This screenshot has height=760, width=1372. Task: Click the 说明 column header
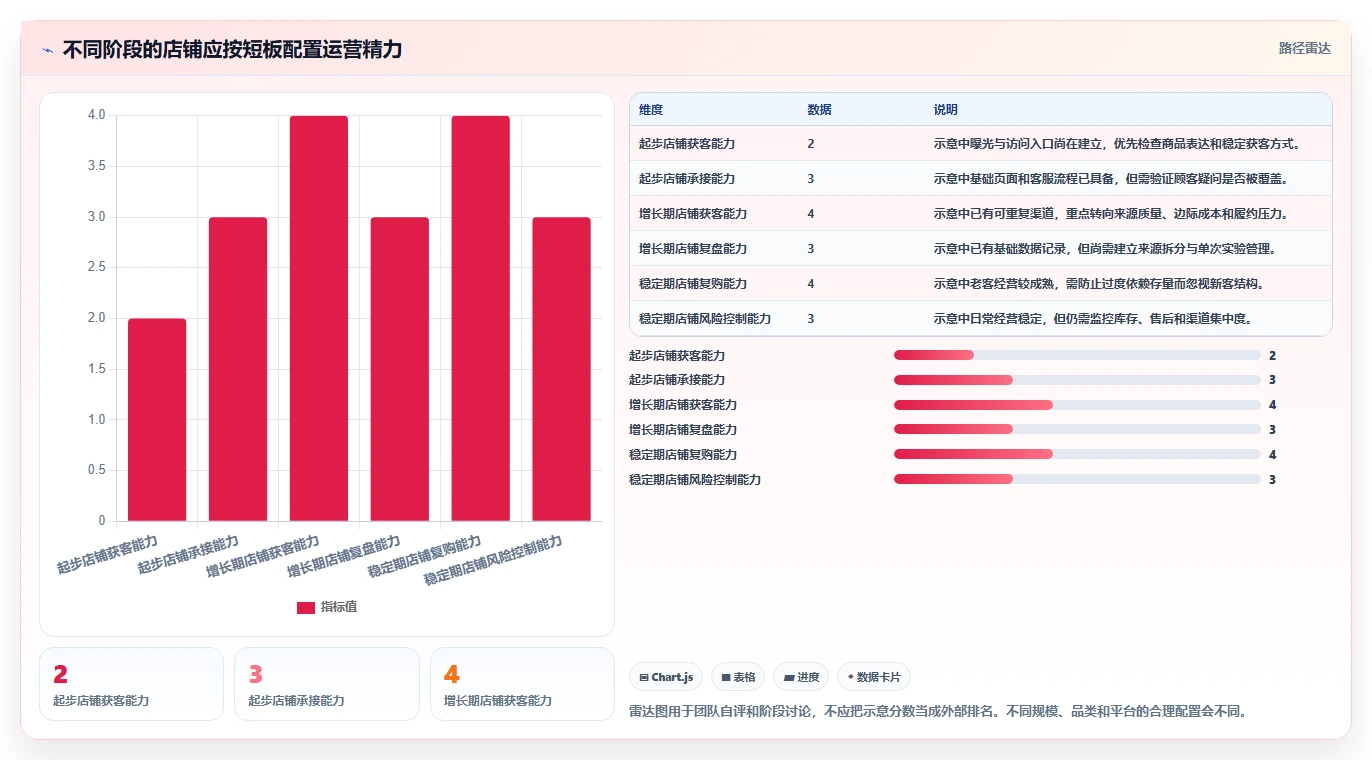click(946, 110)
